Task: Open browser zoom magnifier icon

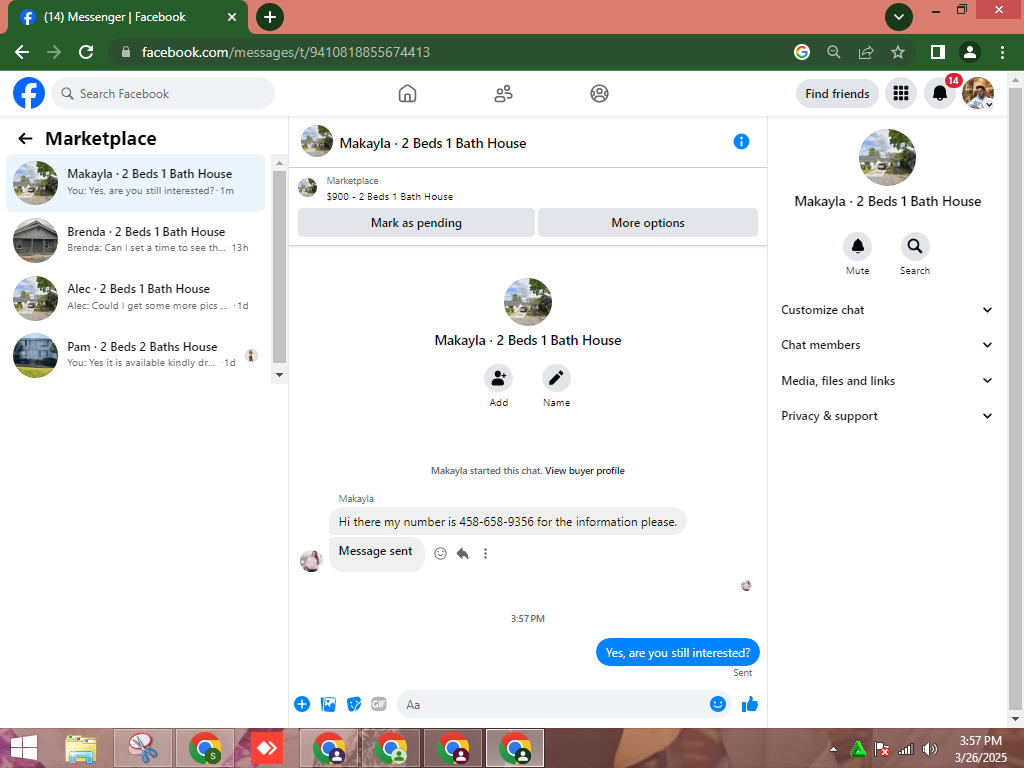Action: click(834, 52)
